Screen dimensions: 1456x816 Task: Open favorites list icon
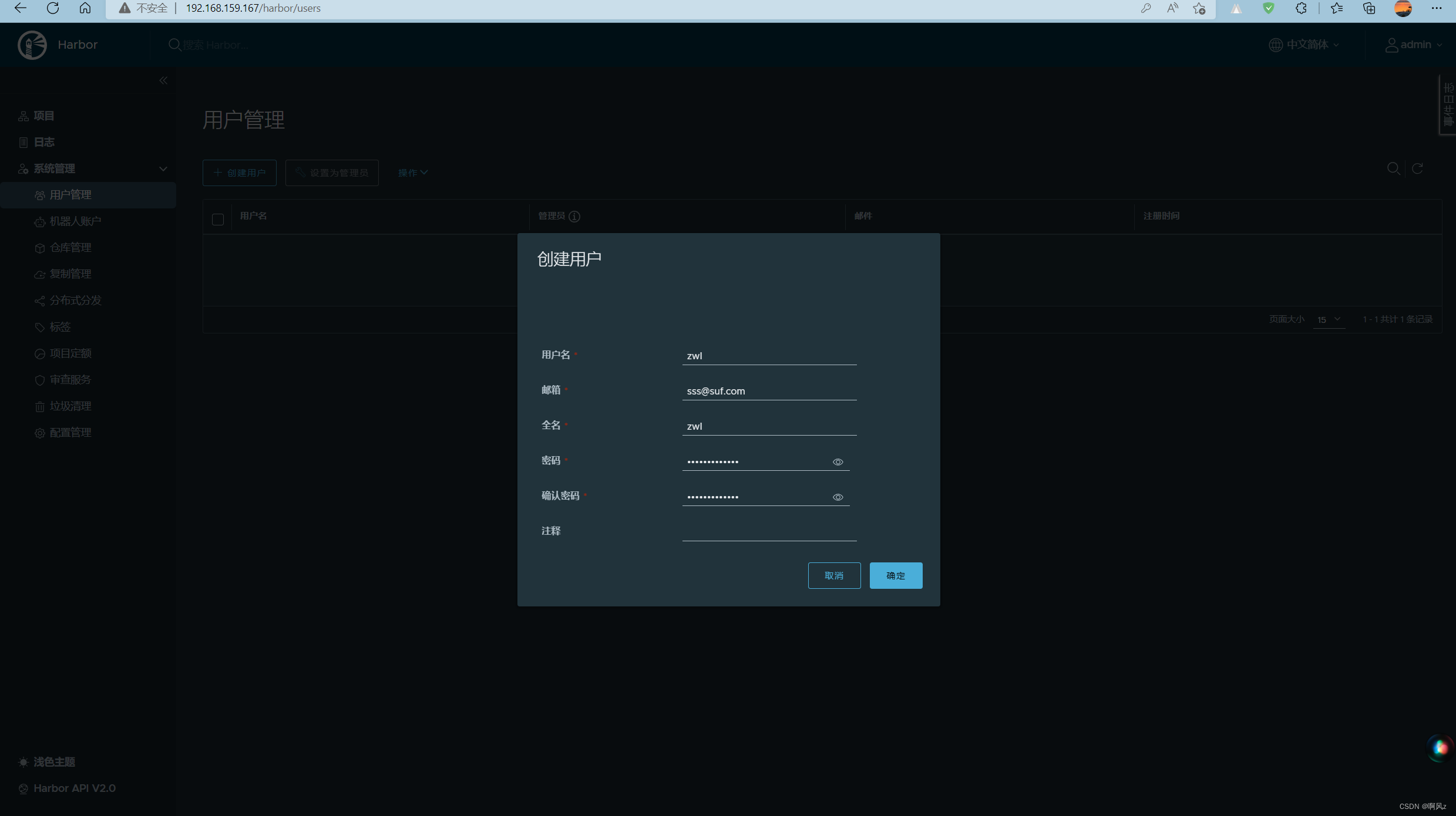click(x=1337, y=8)
